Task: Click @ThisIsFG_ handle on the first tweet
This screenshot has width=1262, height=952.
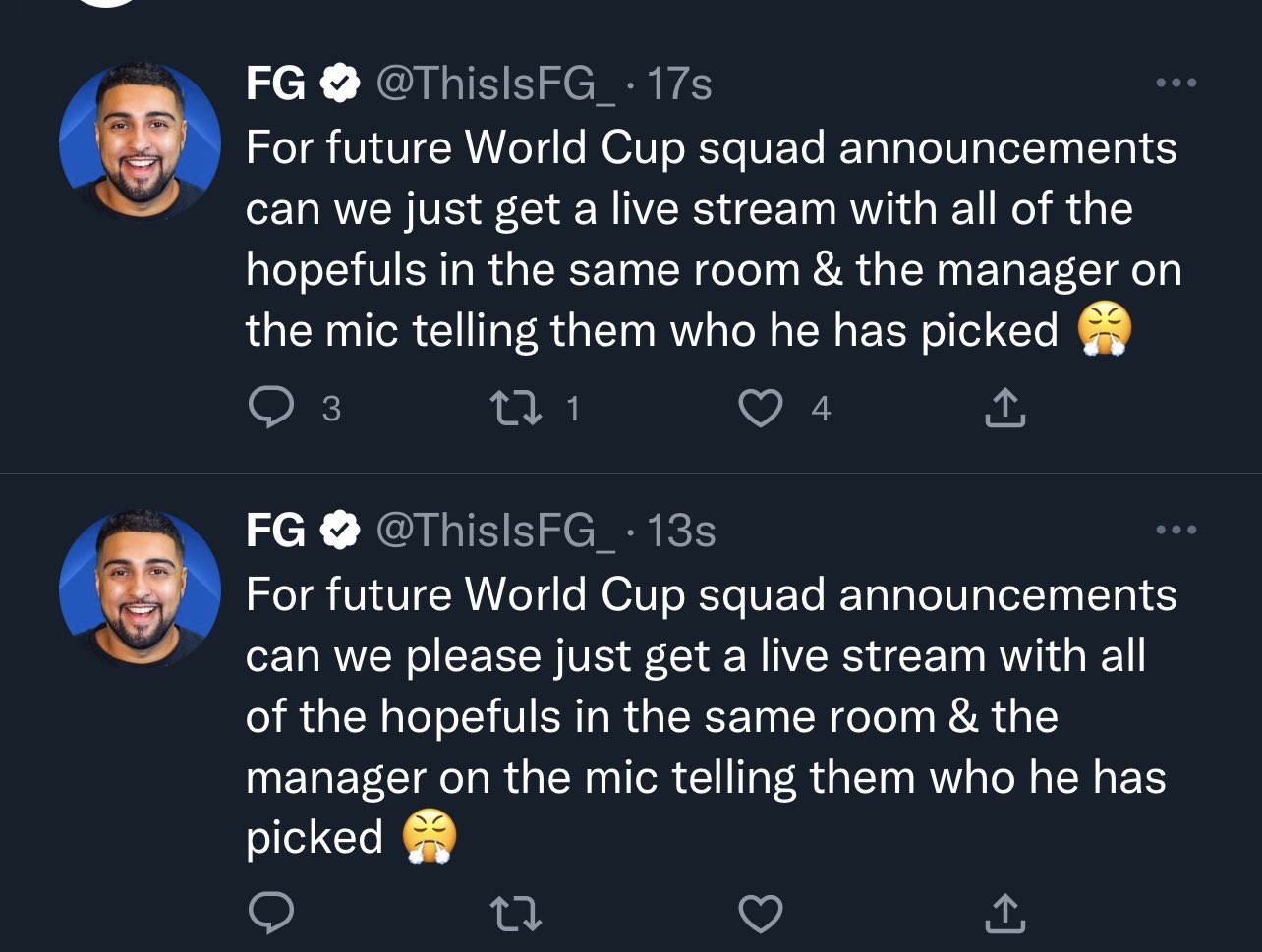Action: pos(495,85)
